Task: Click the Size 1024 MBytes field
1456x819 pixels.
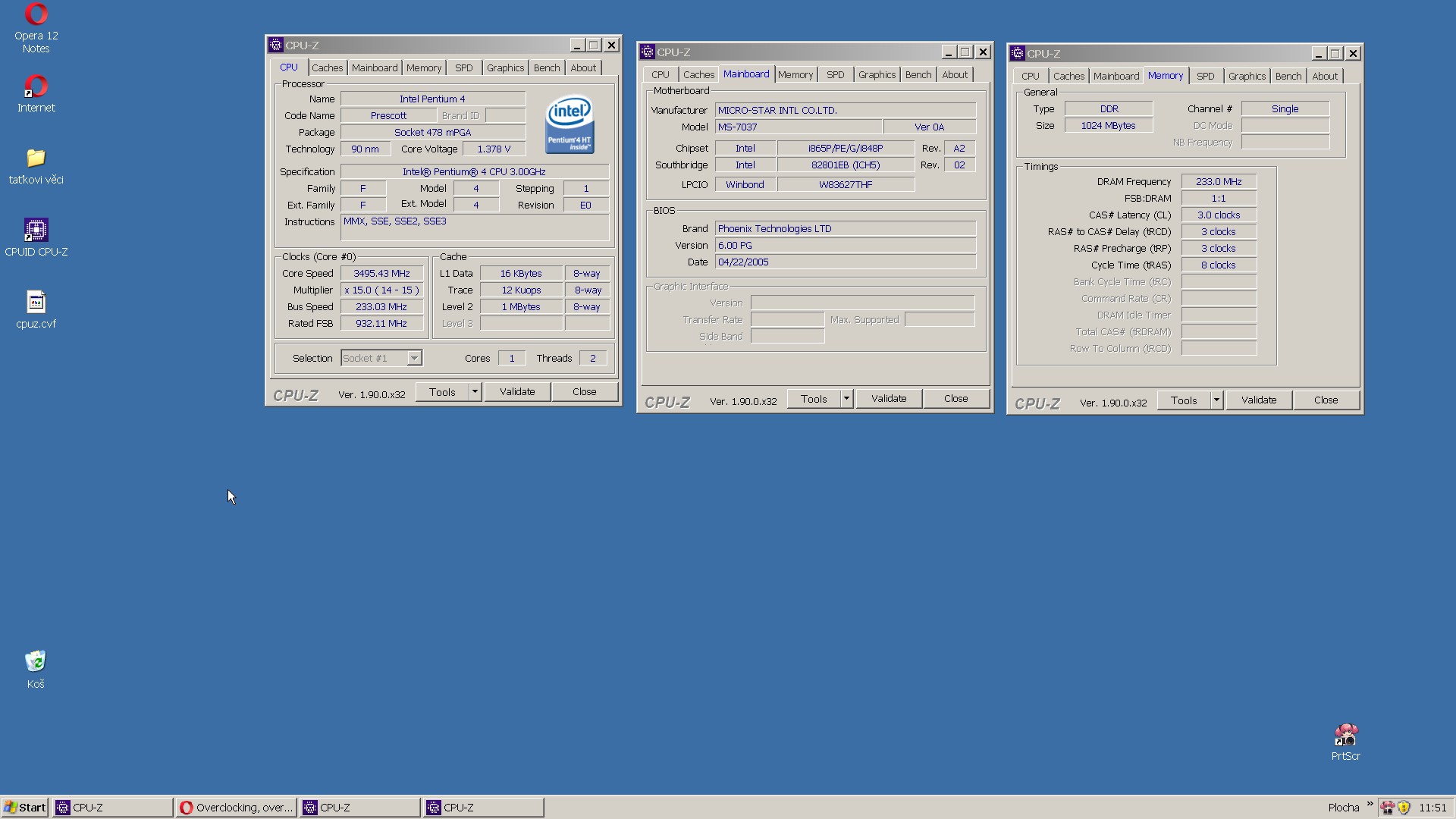Action: click(1109, 126)
